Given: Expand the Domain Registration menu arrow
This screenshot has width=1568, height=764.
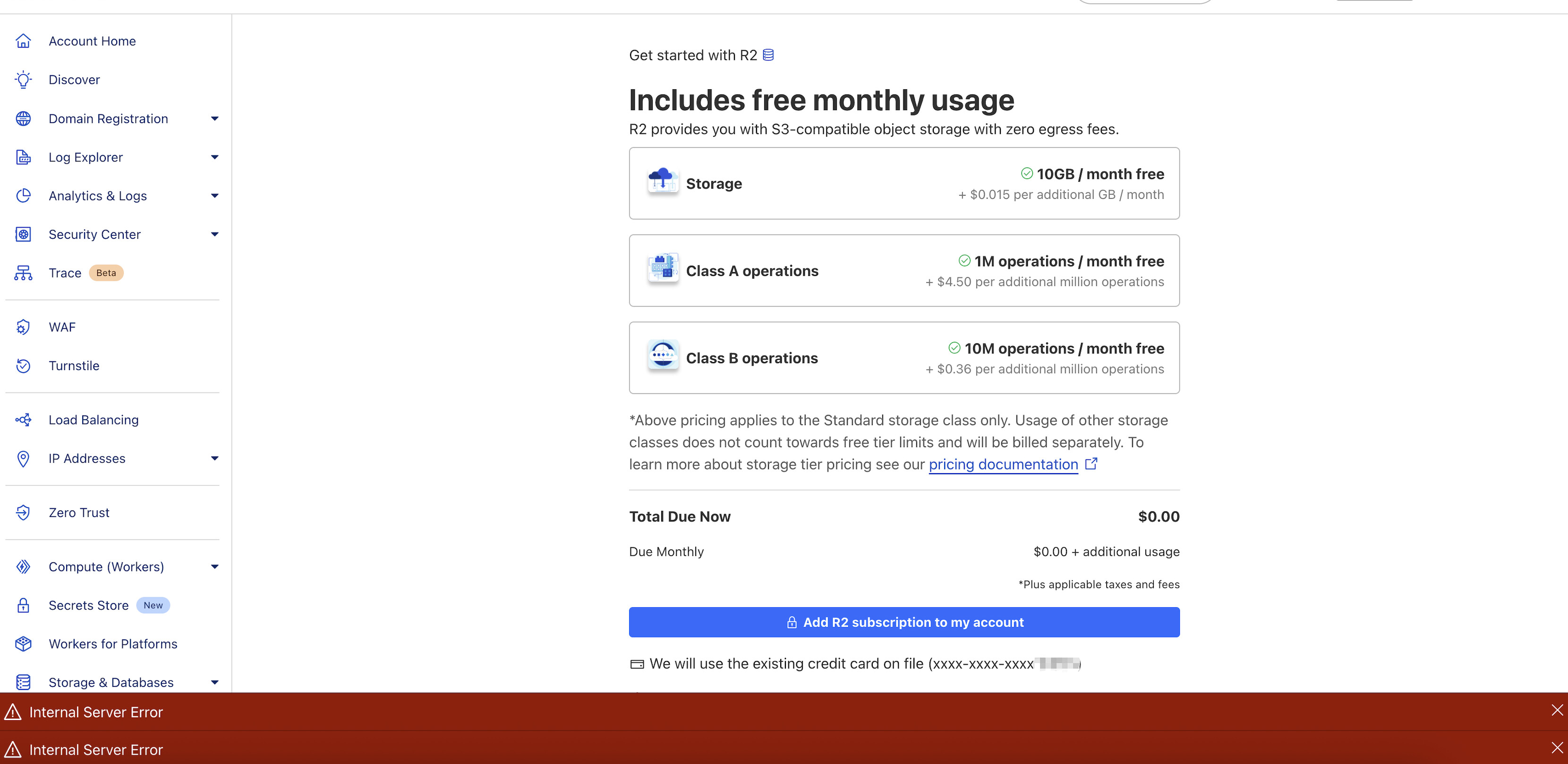Looking at the screenshot, I should [x=214, y=119].
